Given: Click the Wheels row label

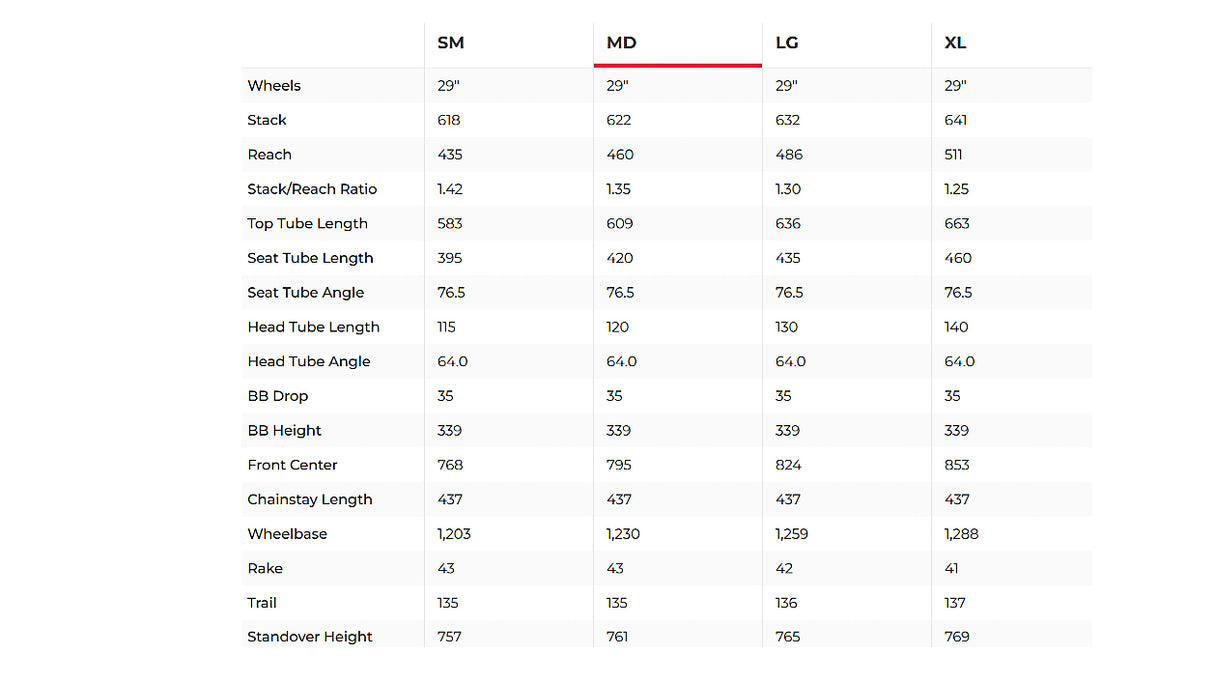Looking at the screenshot, I should click(274, 86).
